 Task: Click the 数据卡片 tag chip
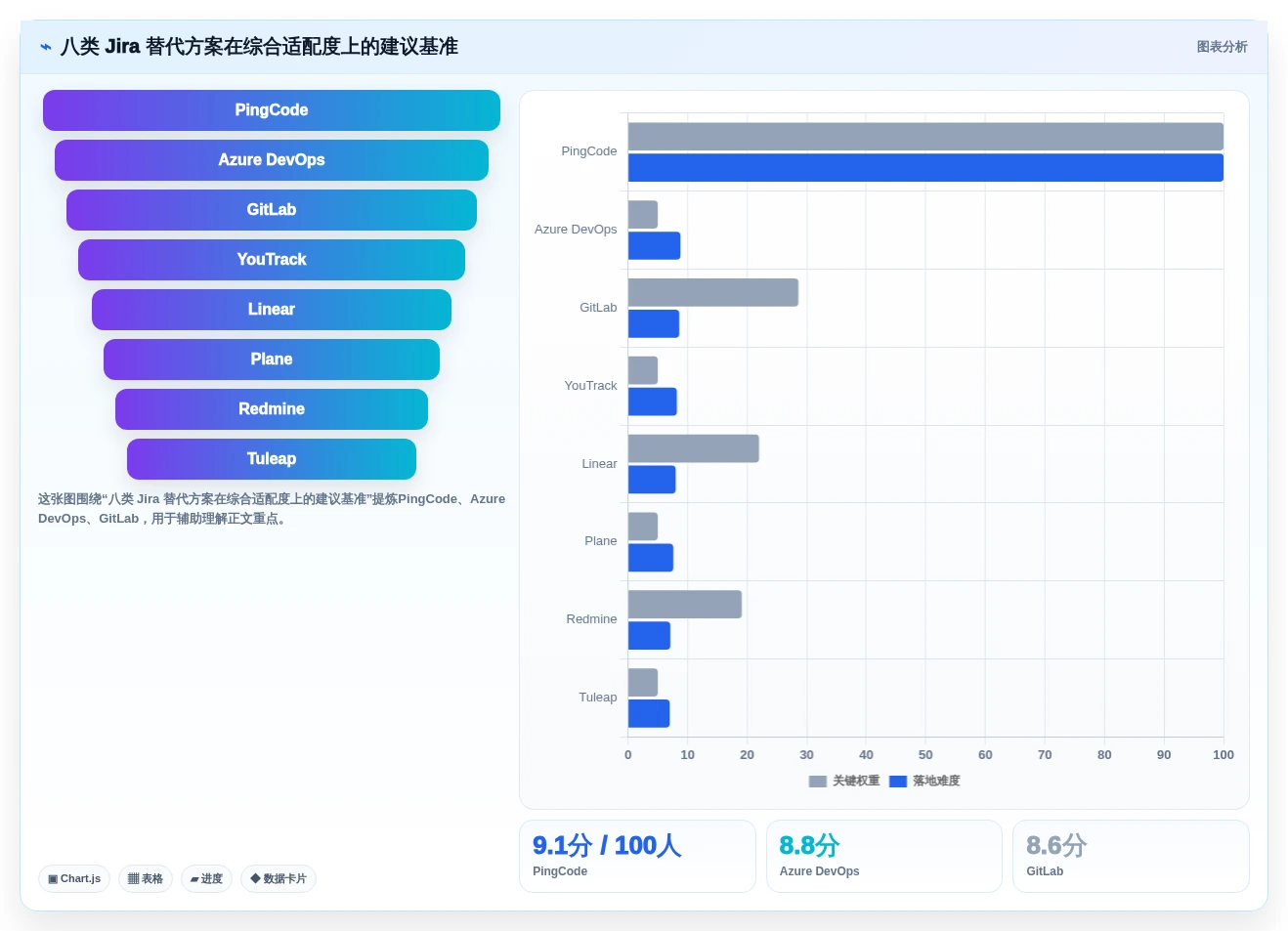pyautogui.click(x=279, y=879)
